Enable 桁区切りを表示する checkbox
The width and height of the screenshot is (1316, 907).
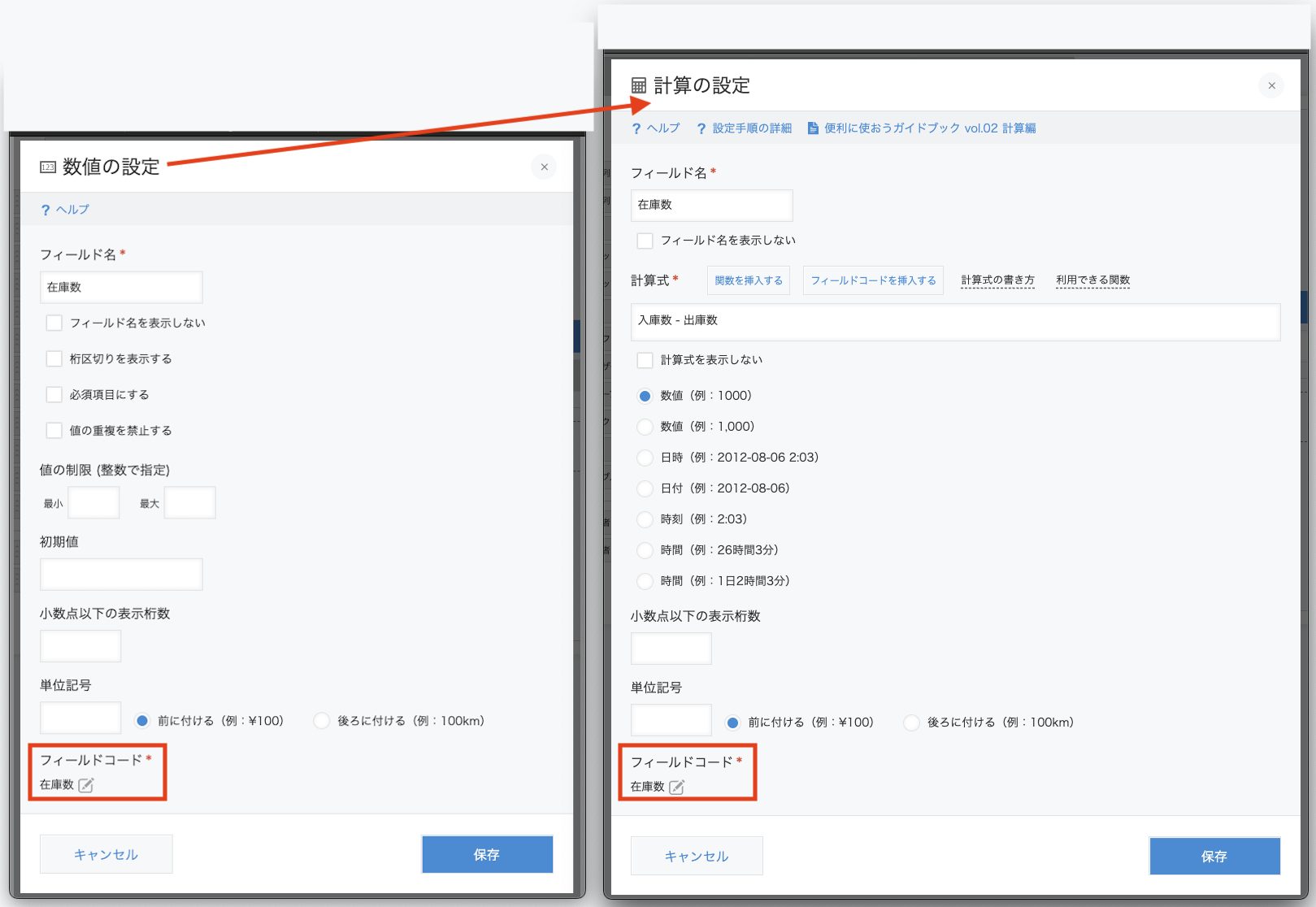[54, 359]
